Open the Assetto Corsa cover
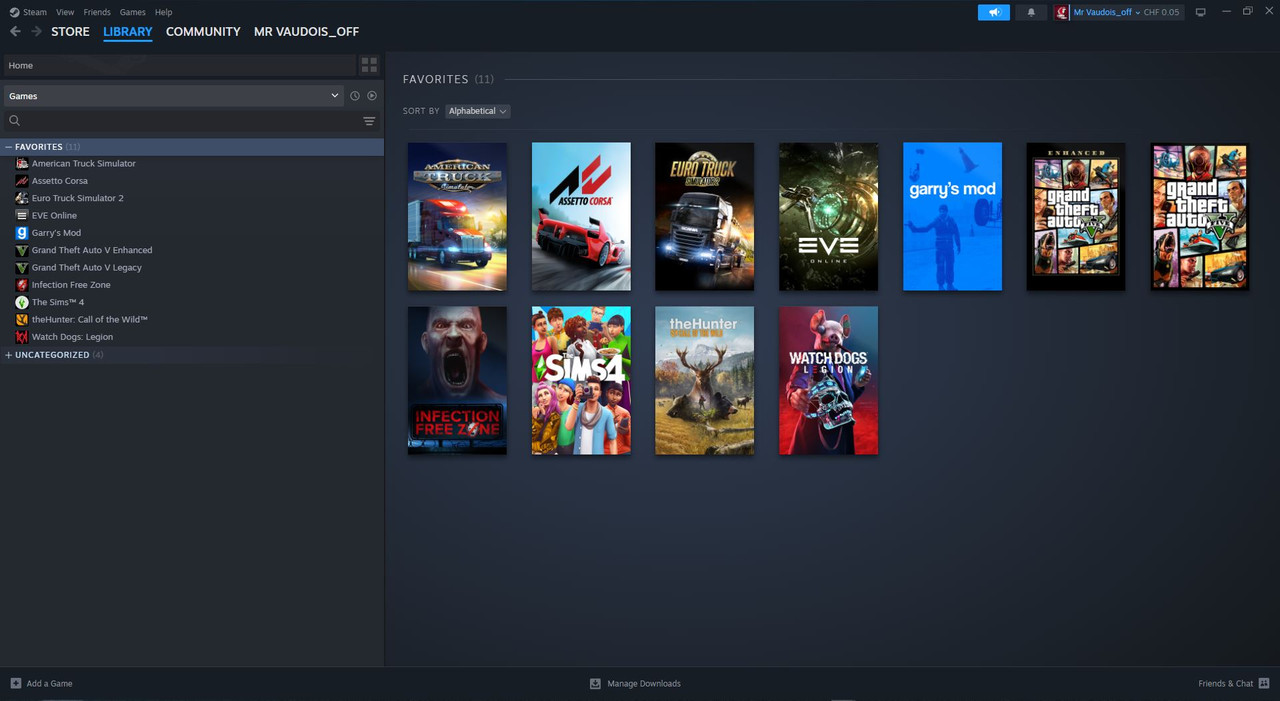The width and height of the screenshot is (1280, 701). click(x=581, y=217)
